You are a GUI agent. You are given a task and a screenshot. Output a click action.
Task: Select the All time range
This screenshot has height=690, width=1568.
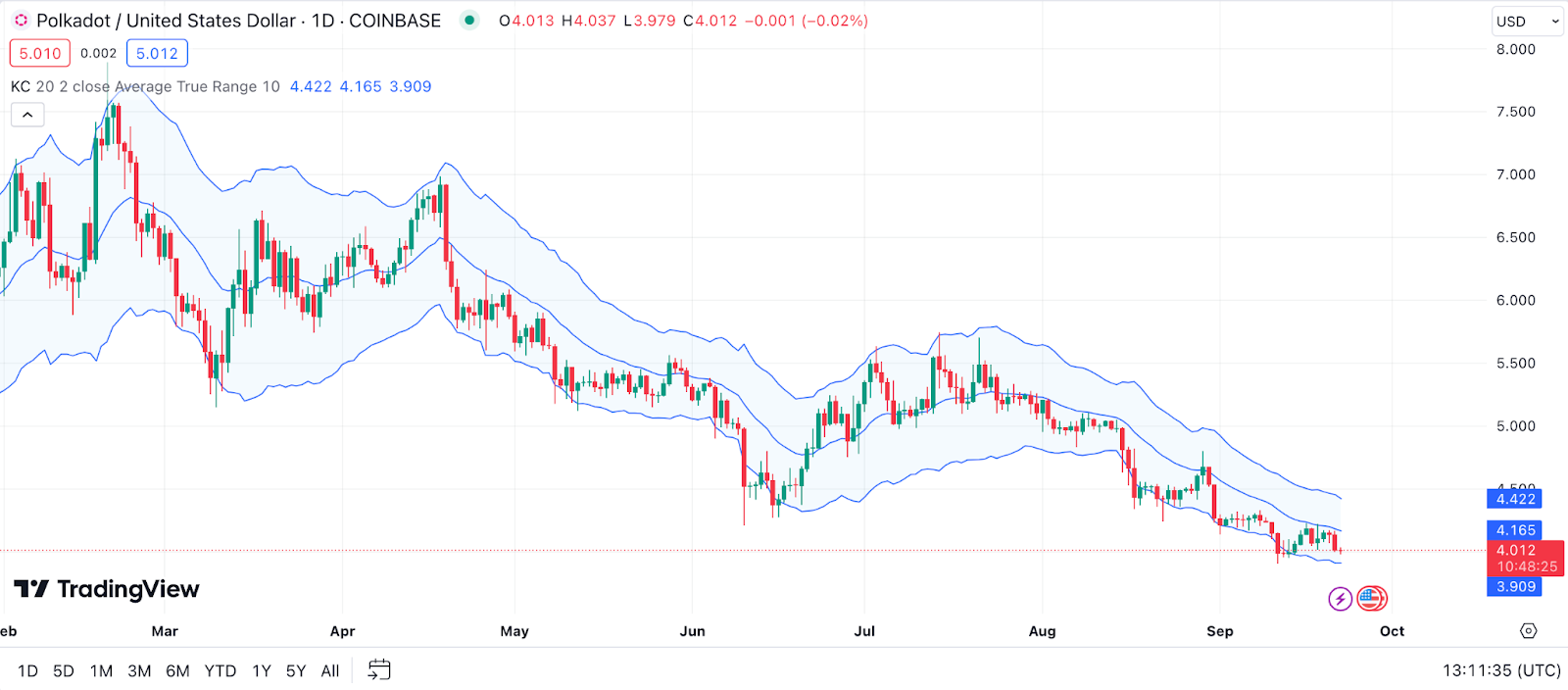point(330,671)
